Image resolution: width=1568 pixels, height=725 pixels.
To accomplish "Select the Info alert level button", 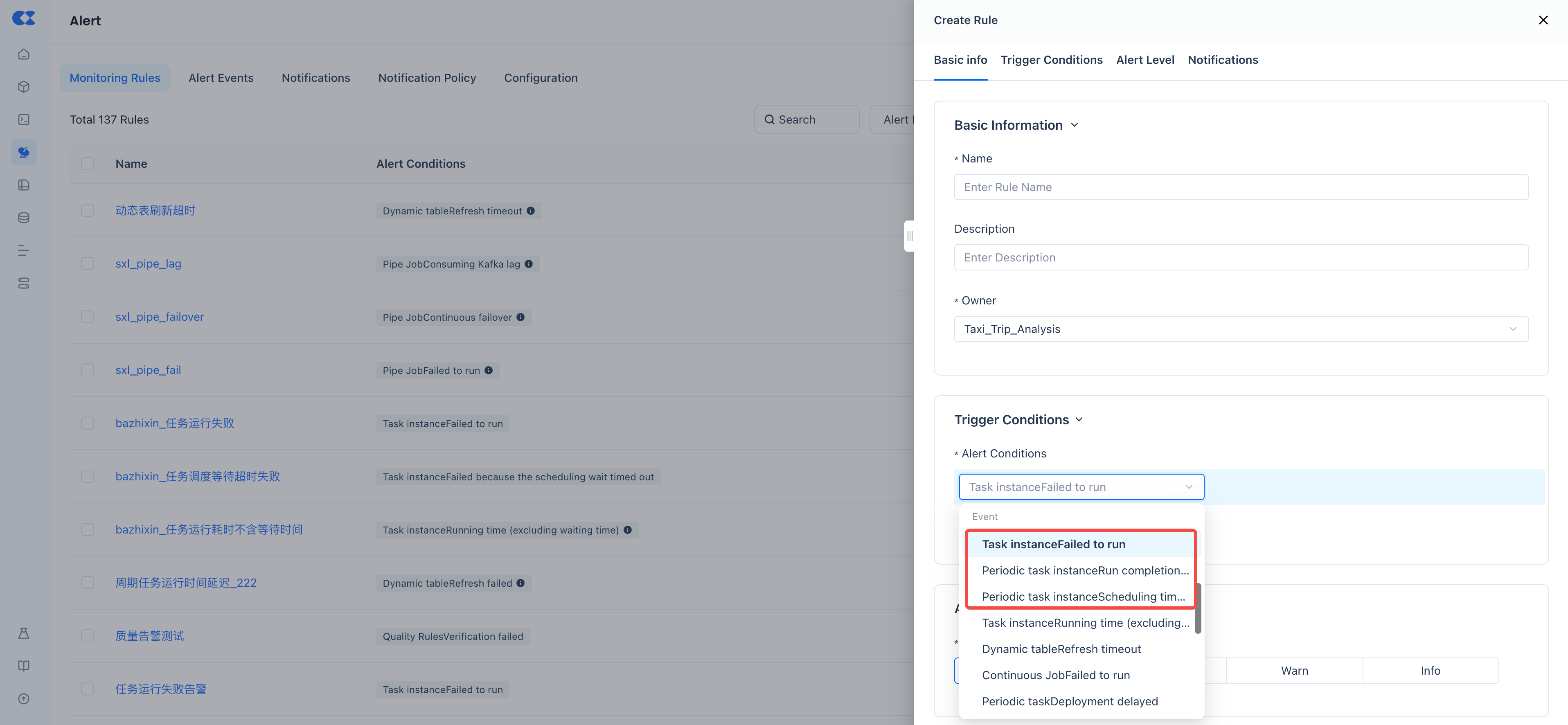I will pyautogui.click(x=1430, y=670).
